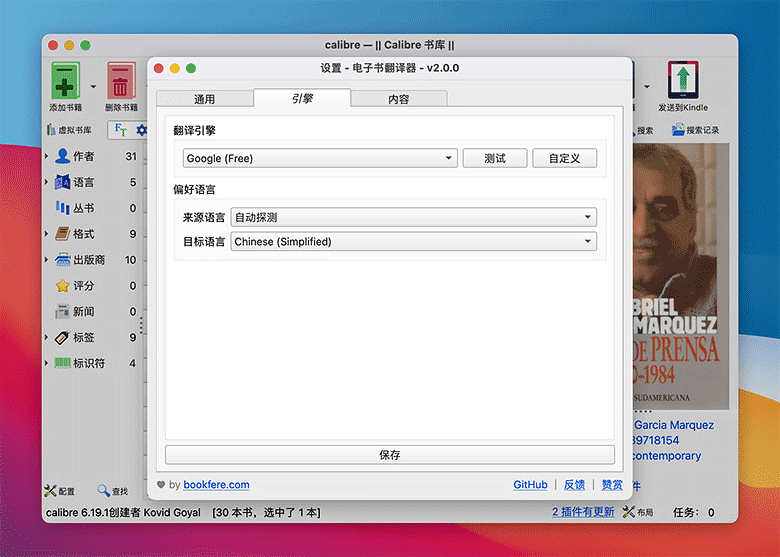Switch to the 通用 tab
The height and width of the screenshot is (557, 780).
(x=204, y=99)
